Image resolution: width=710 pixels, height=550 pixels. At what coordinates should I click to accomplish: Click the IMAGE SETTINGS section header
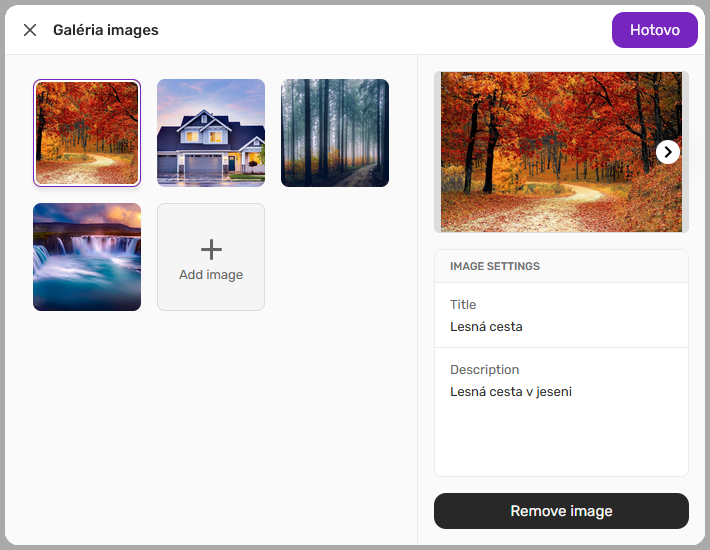[x=495, y=267]
